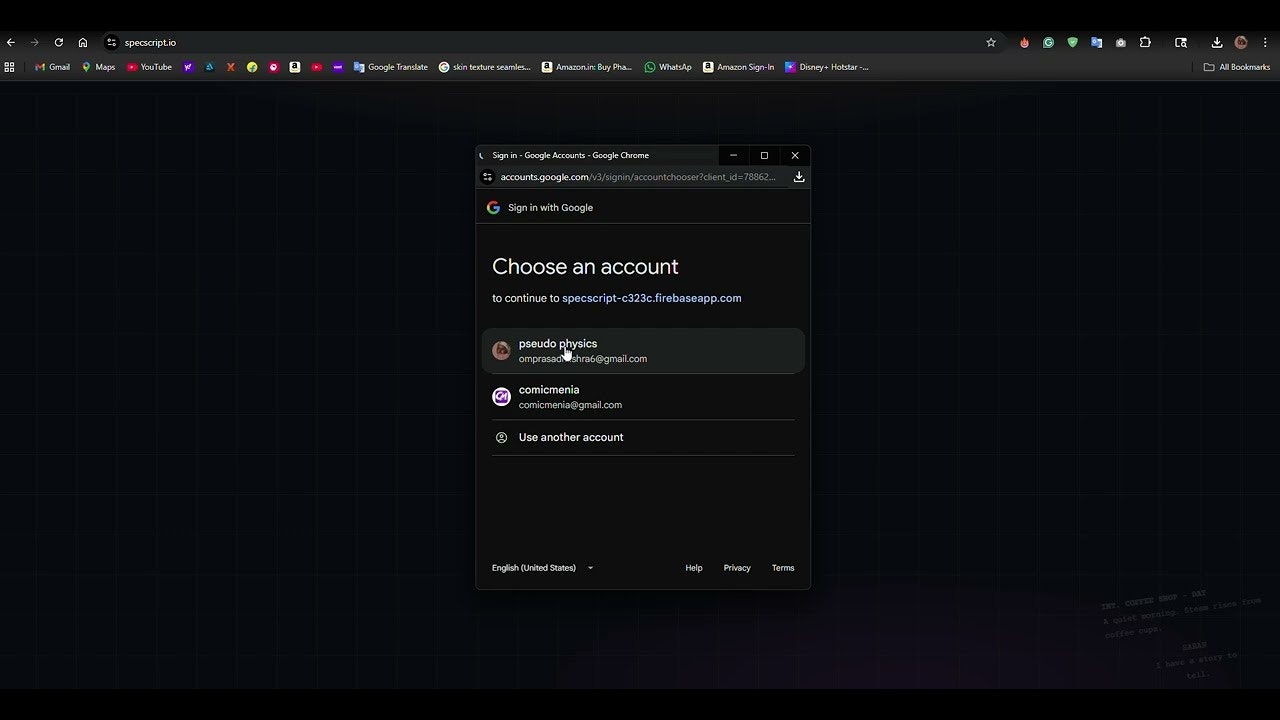This screenshot has height=720, width=1280.
Task: Open the Extensions puzzle-piece icon
Action: [x=1145, y=42]
